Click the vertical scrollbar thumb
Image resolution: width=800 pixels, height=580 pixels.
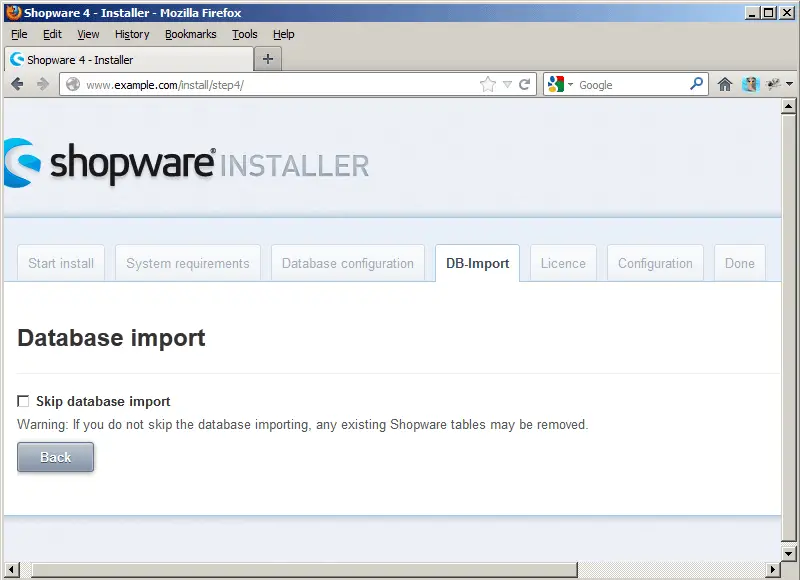pyautogui.click(x=788, y=327)
